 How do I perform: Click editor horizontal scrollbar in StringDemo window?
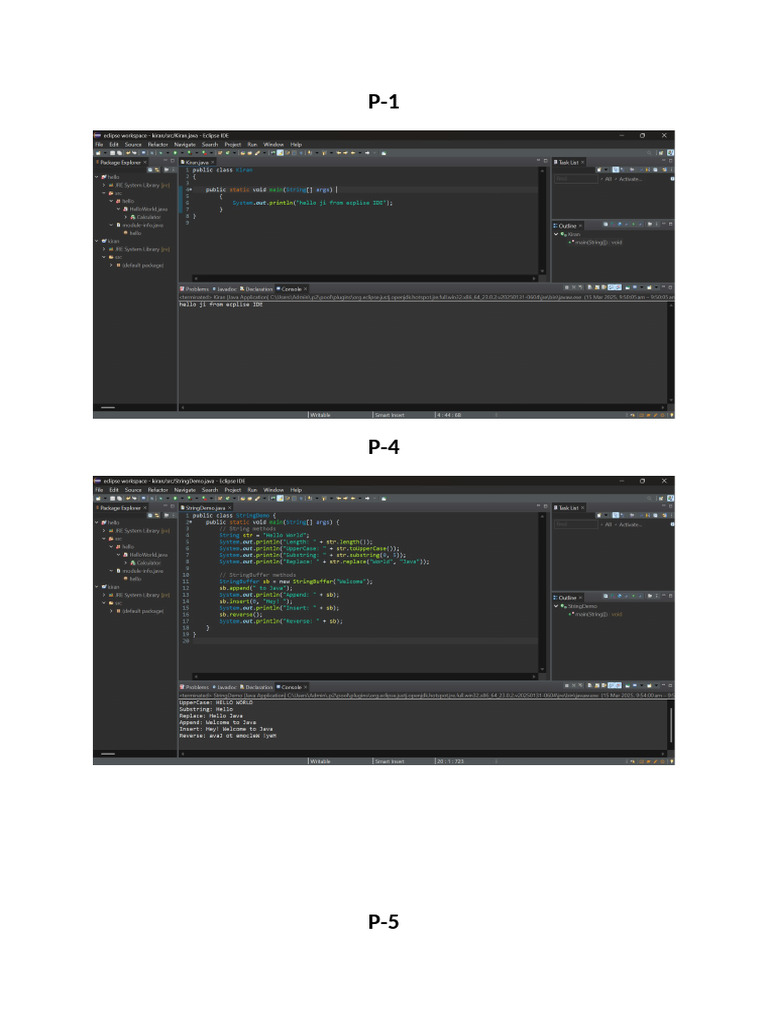[366, 676]
